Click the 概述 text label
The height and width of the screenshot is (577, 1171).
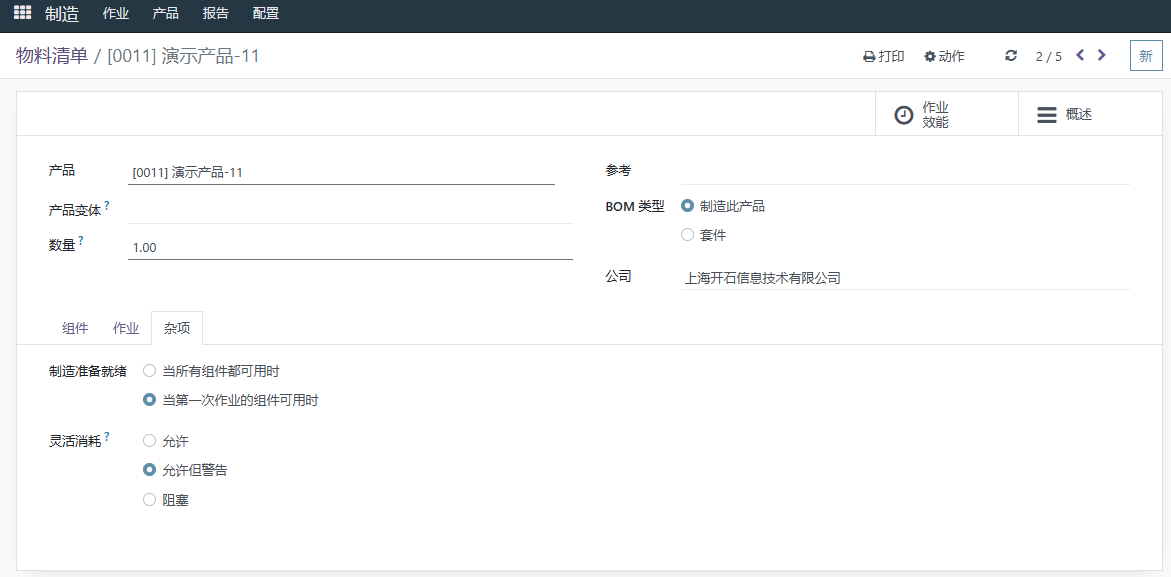1079,115
